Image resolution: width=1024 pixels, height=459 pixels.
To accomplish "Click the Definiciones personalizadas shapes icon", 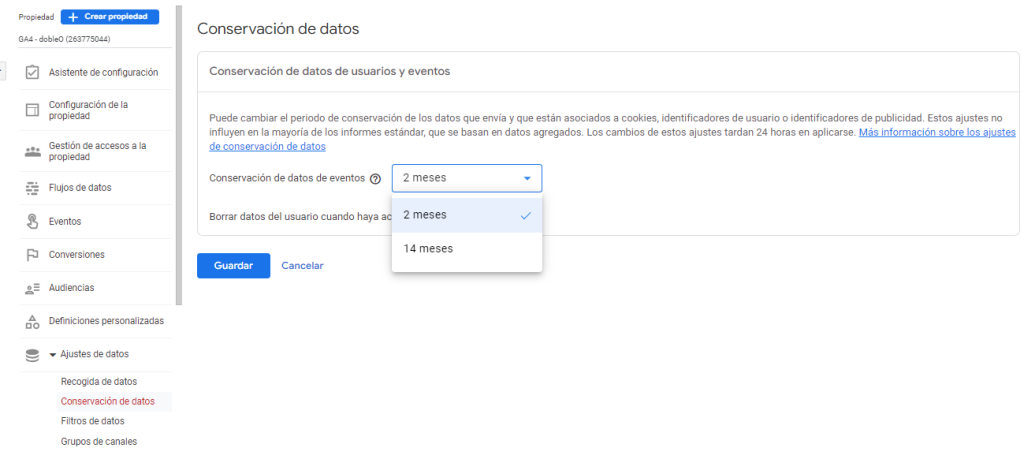I will coord(32,321).
